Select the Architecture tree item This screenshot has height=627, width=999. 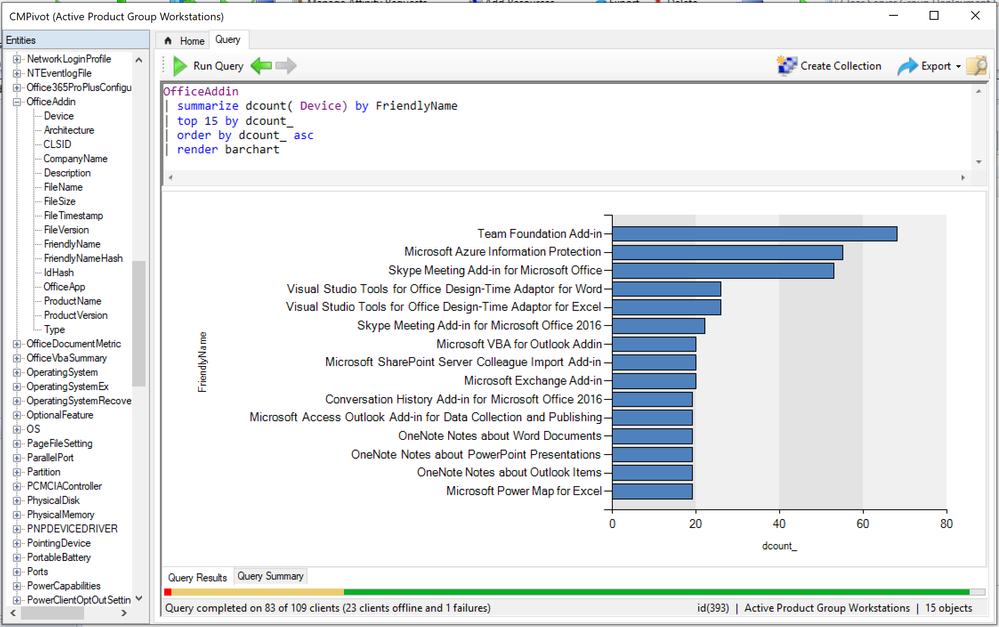pos(69,130)
